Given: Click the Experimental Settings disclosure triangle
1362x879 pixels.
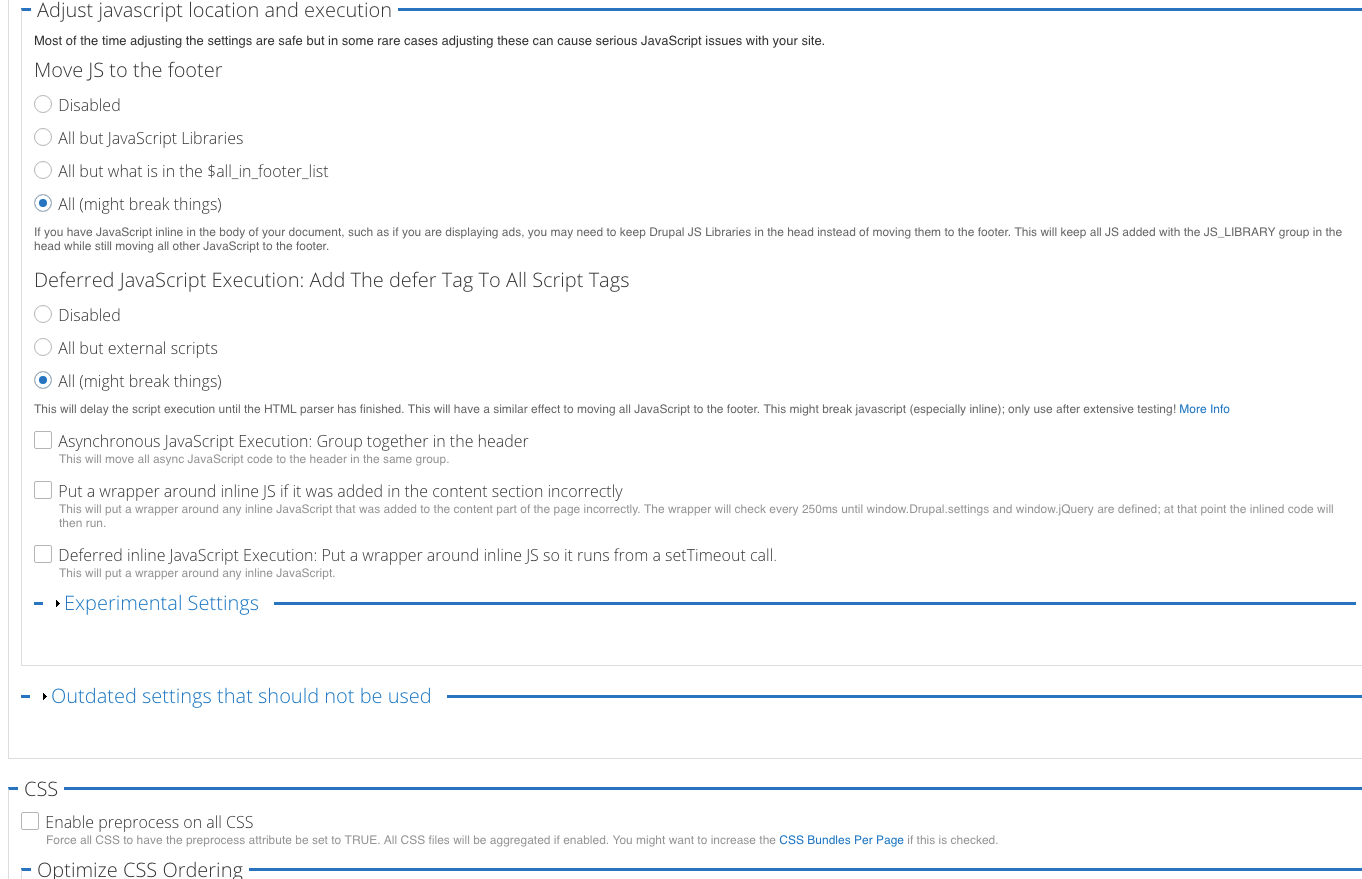Looking at the screenshot, I should [58, 604].
